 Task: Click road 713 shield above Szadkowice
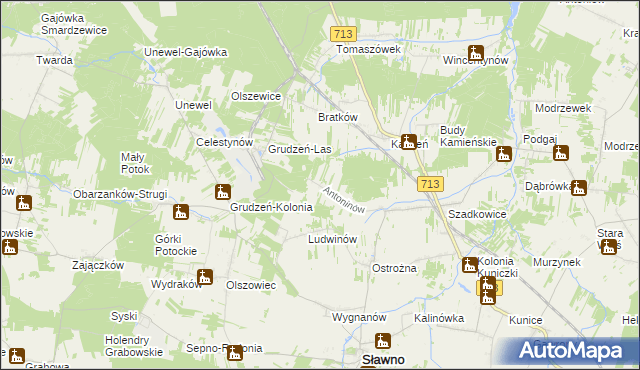pos(430,184)
